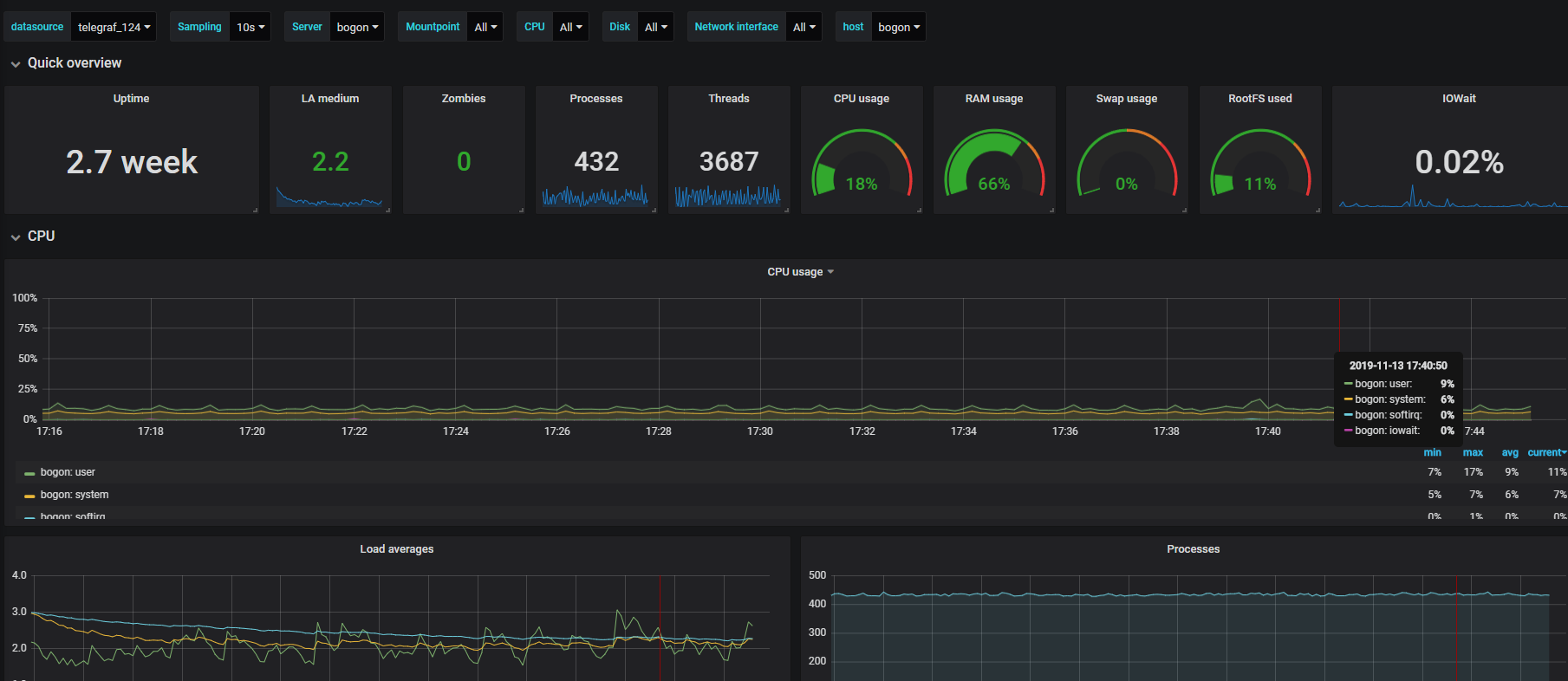Open the Sampling 10s dropdown
This screenshot has height=681, width=1568.
(x=250, y=27)
